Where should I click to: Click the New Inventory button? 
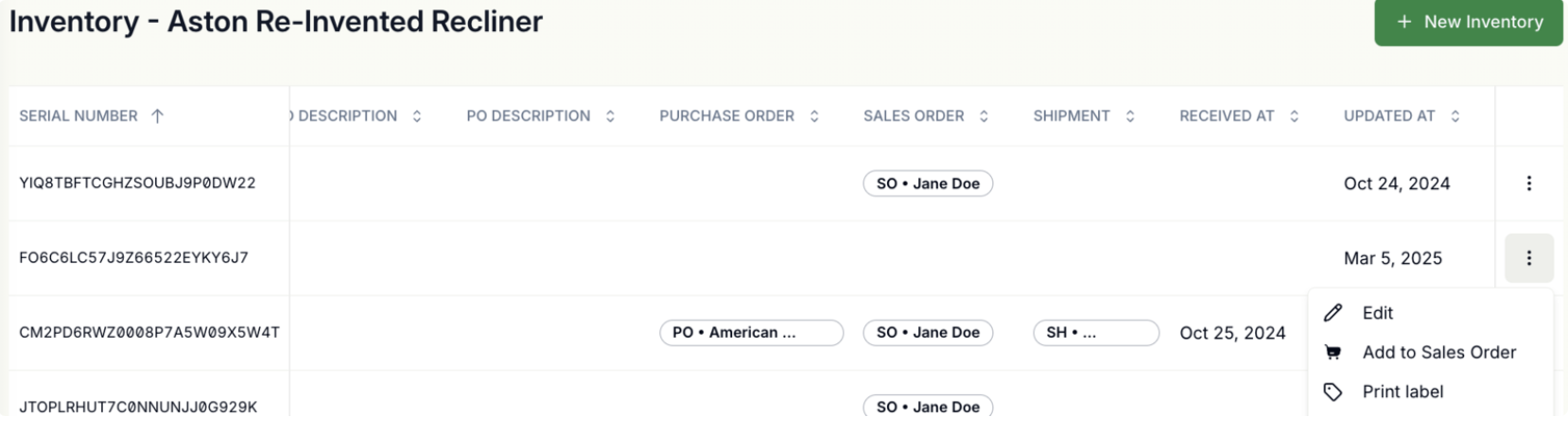click(1469, 22)
